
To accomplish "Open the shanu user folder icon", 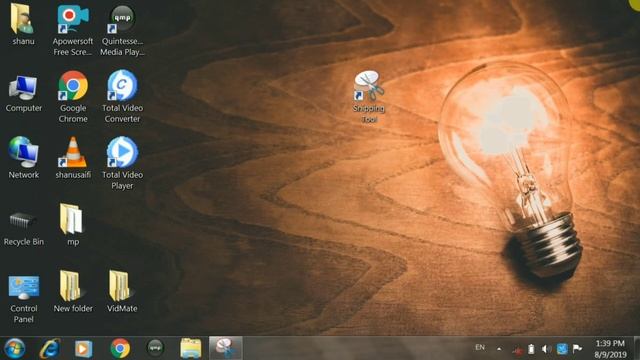I will point(23,24).
